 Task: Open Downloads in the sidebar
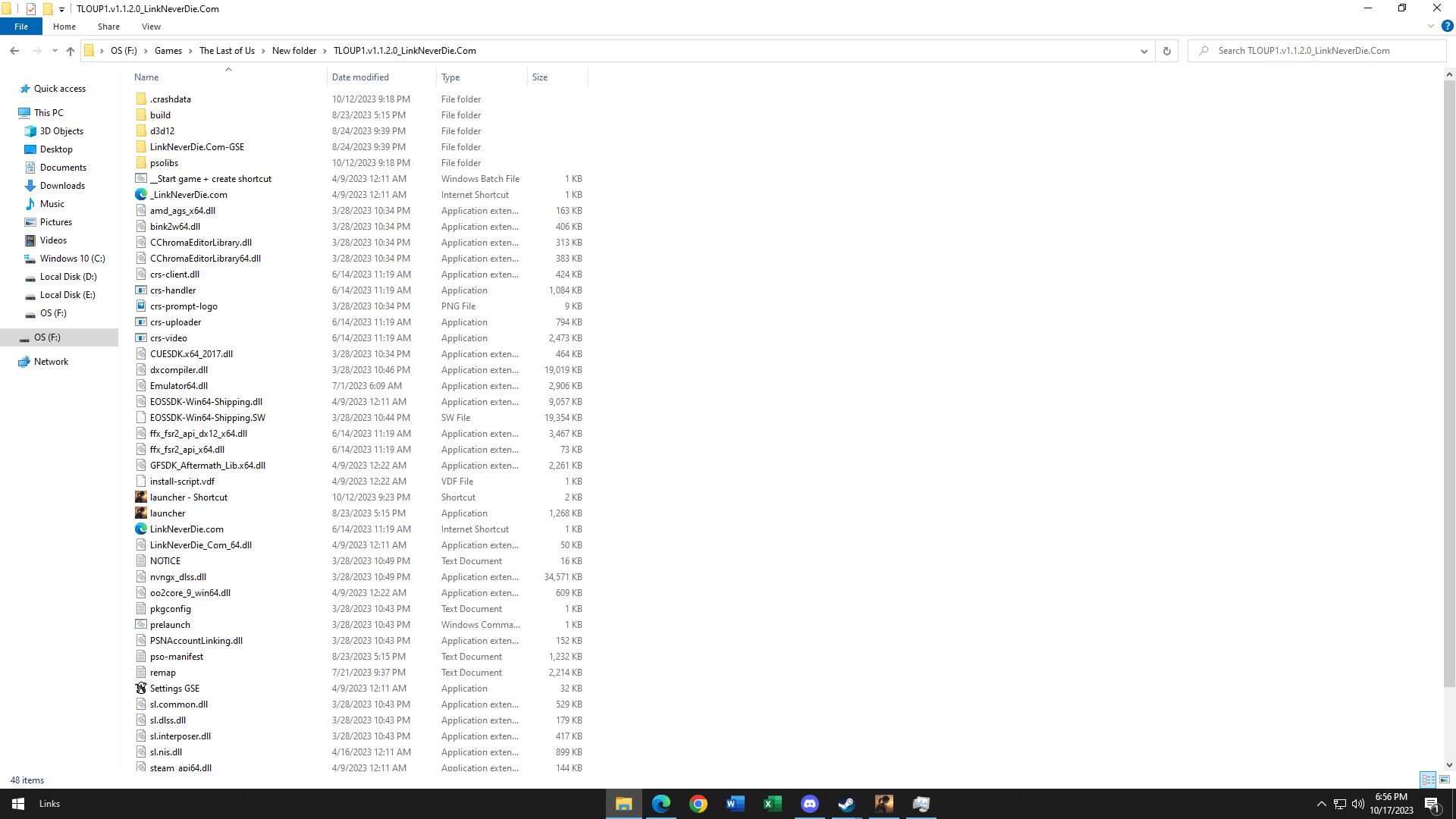(x=62, y=186)
